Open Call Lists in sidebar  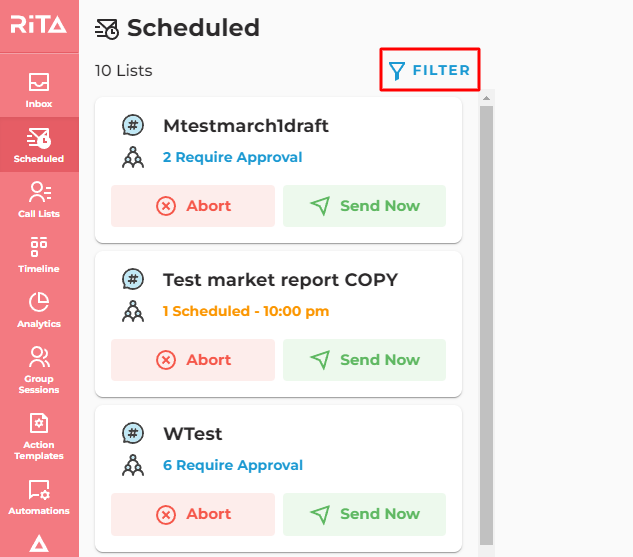pyautogui.click(x=39, y=199)
